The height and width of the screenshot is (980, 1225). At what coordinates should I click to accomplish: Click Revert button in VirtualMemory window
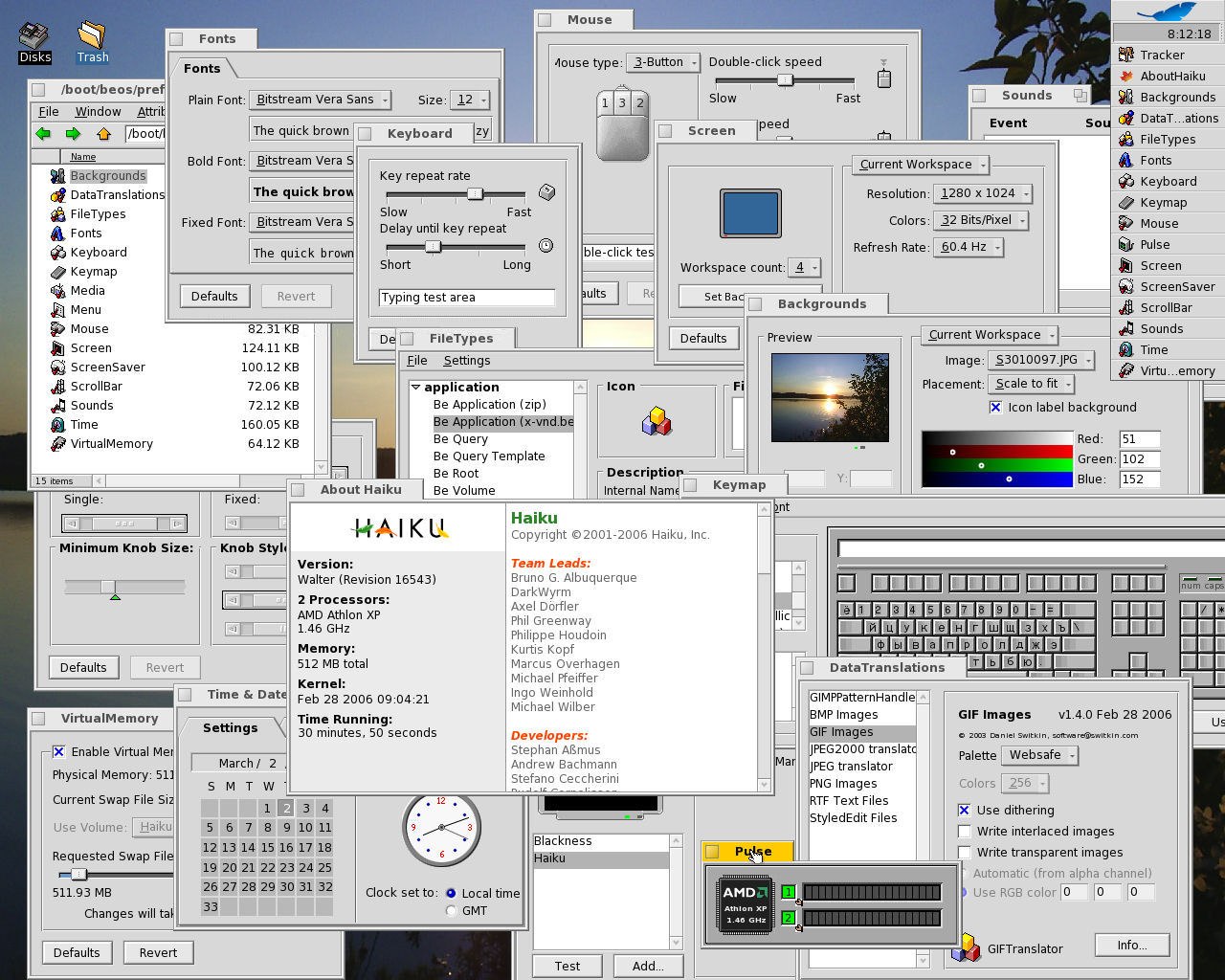click(x=158, y=952)
